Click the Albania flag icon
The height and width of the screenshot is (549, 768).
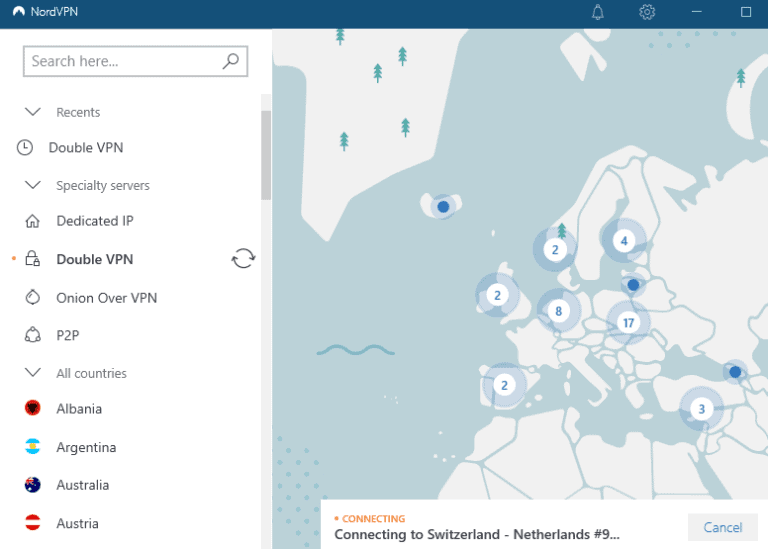click(33, 409)
